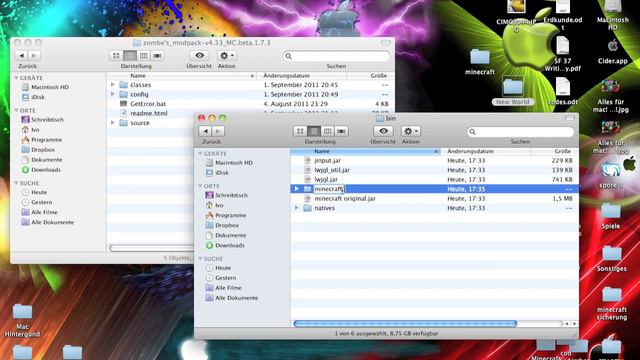Image resolution: width=640 pixels, height=360 pixels.
Task: Open Programme in zombe's_modpack sidebar
Action: coord(47,140)
